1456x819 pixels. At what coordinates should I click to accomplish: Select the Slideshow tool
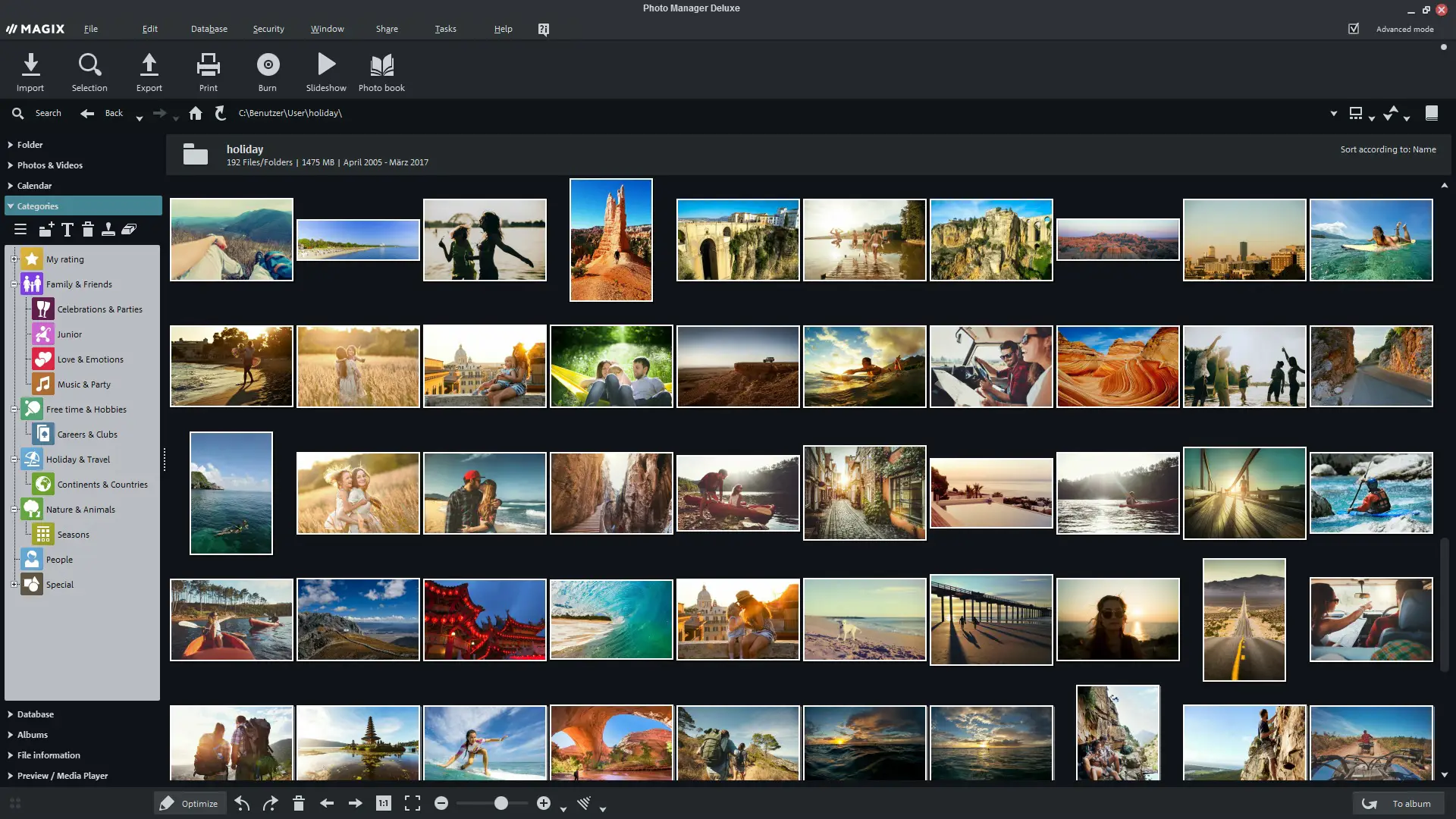[325, 71]
